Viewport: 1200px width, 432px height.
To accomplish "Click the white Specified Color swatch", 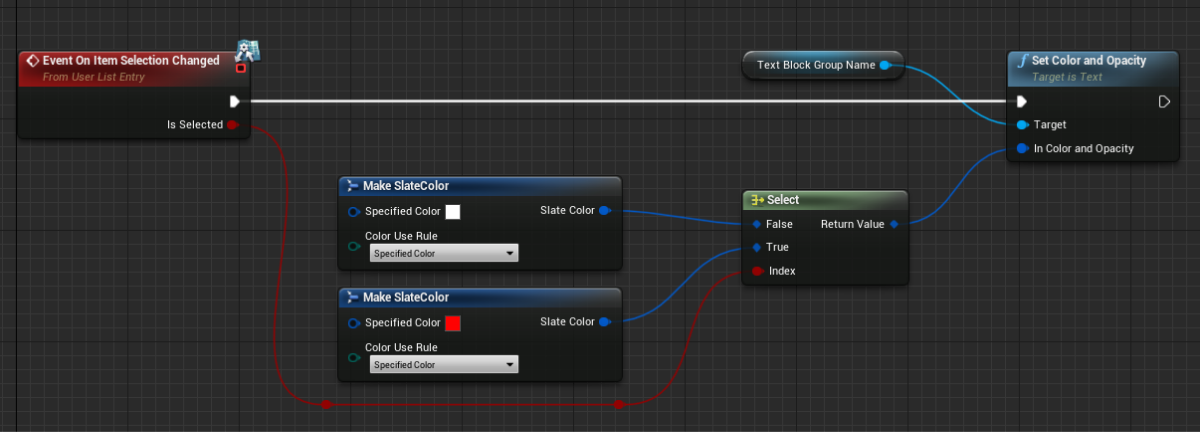I will (x=452, y=212).
